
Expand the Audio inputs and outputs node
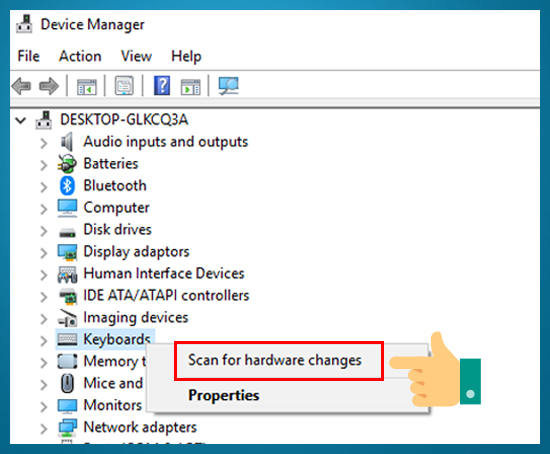[x=43, y=143]
